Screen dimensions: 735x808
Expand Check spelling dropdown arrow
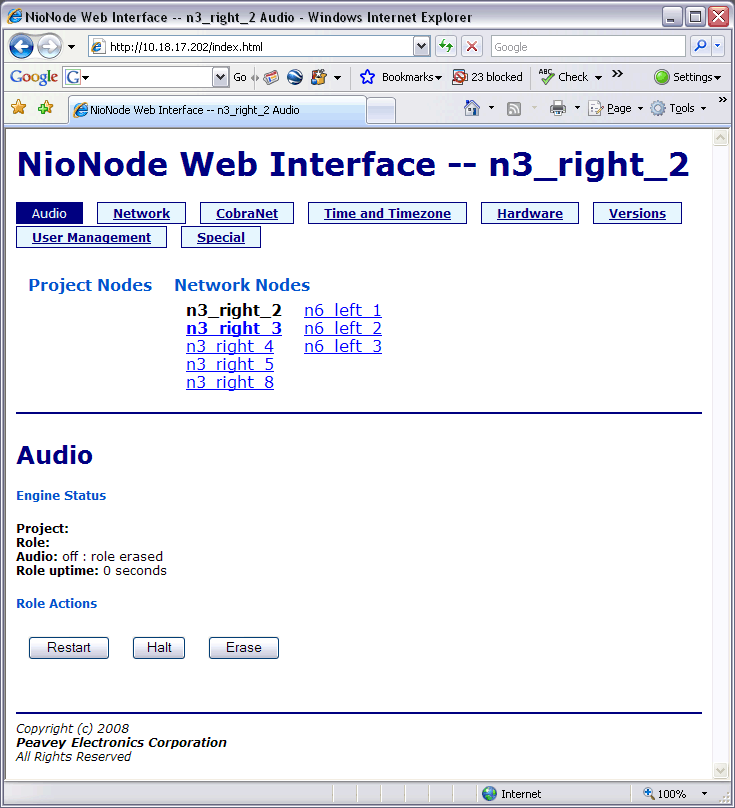pyautogui.click(x=598, y=78)
